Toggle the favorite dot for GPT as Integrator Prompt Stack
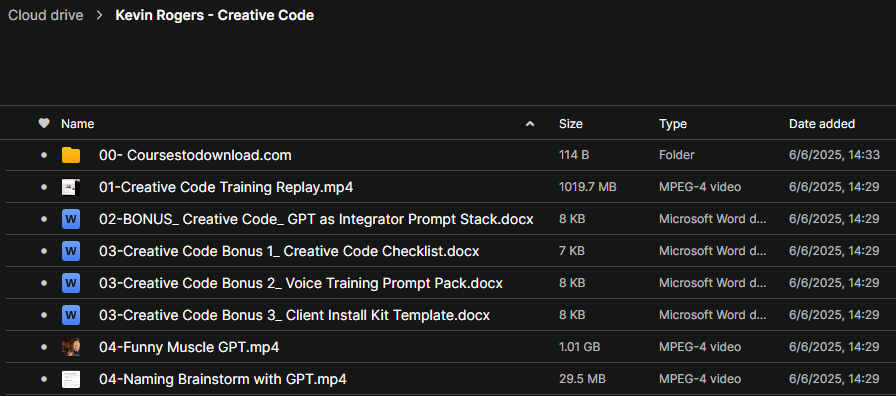The height and width of the screenshot is (396, 896). coord(44,219)
